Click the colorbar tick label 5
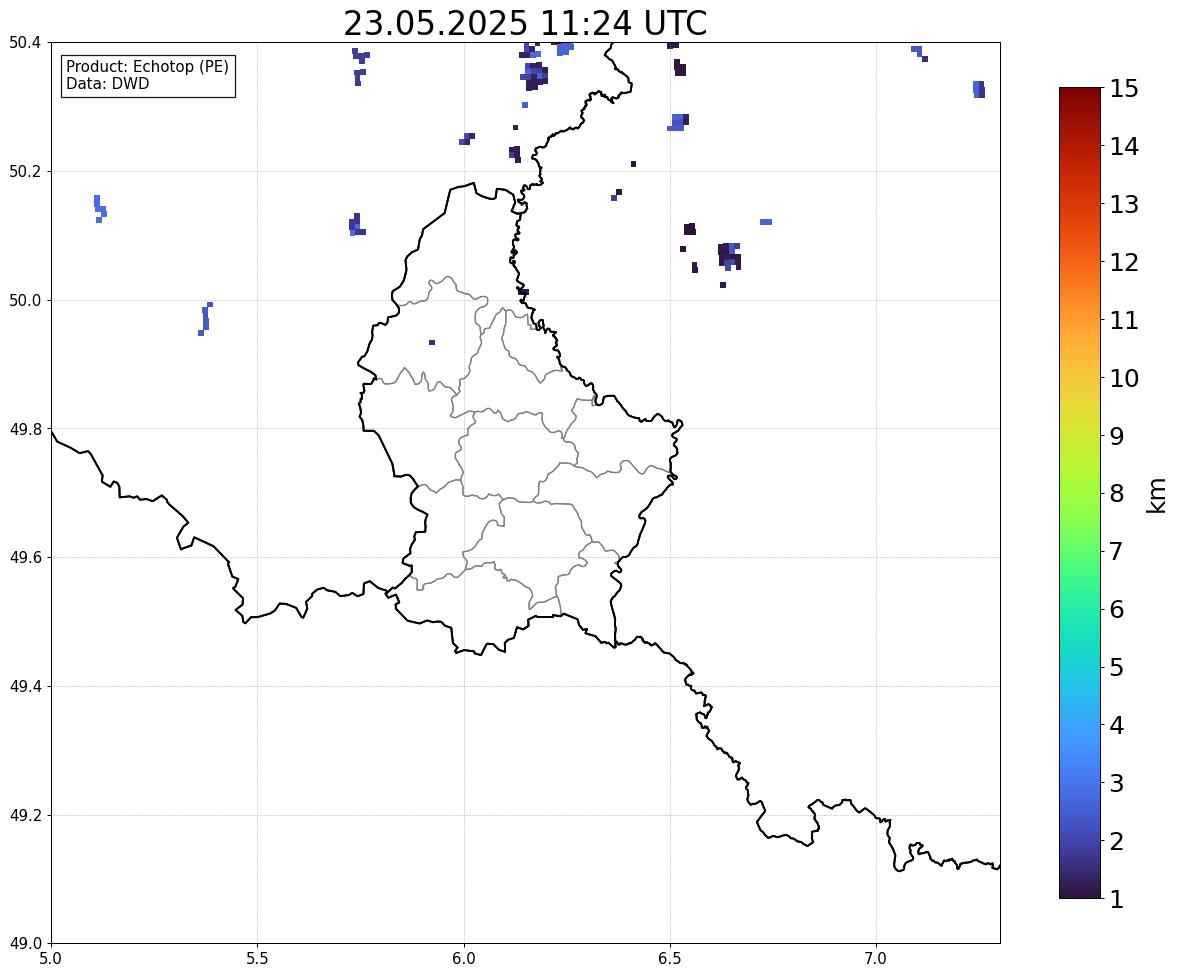 pyautogui.click(x=1116, y=667)
